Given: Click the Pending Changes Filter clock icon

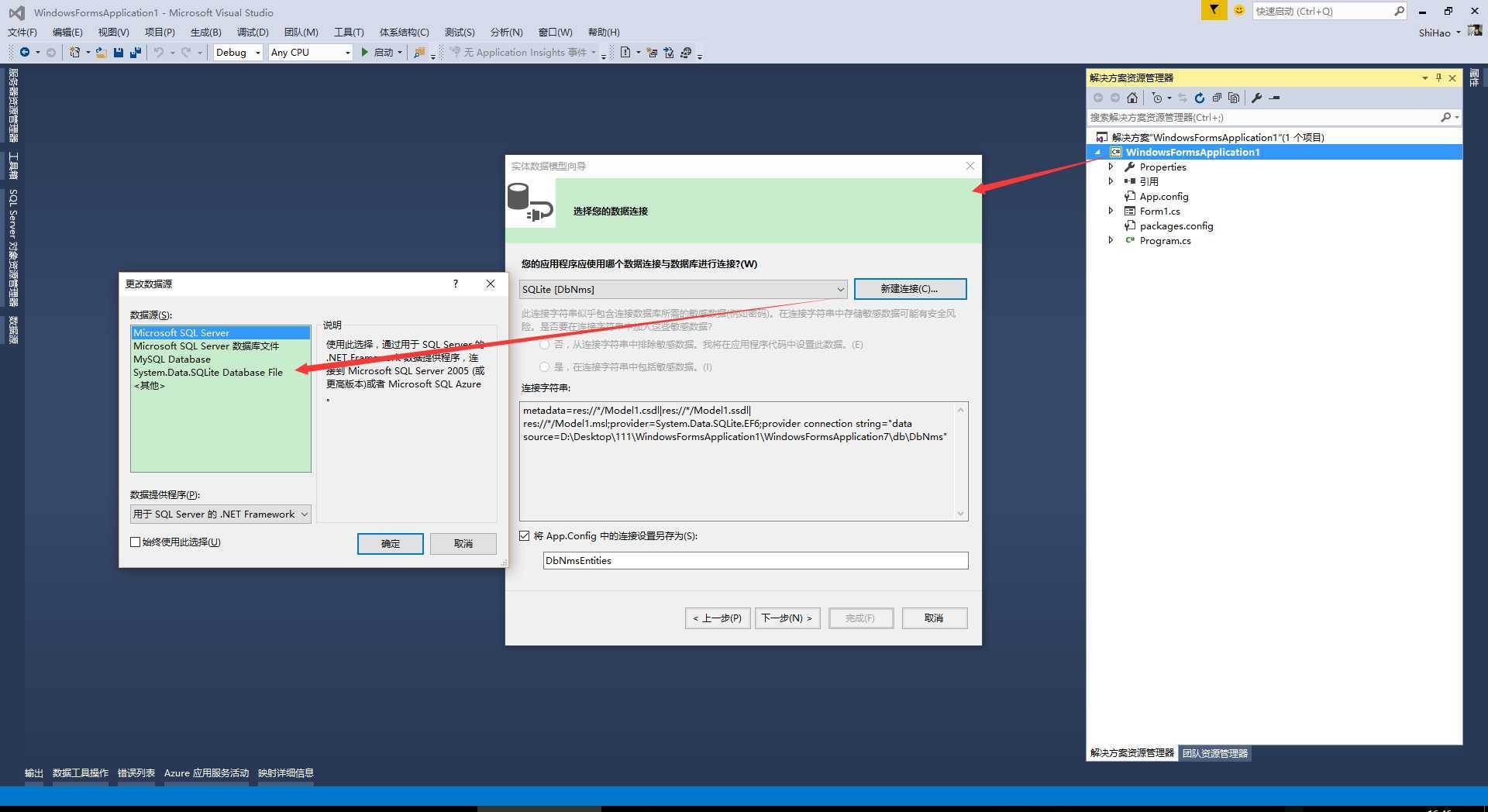Looking at the screenshot, I should pyautogui.click(x=1157, y=98).
